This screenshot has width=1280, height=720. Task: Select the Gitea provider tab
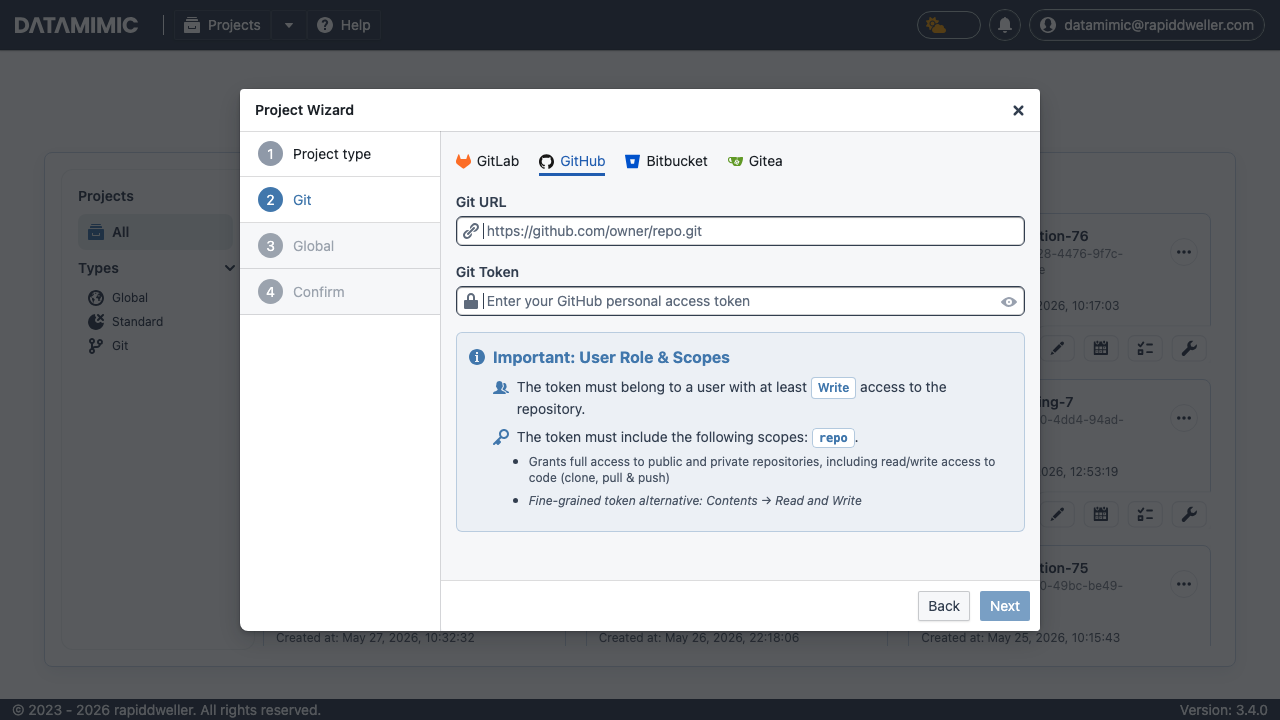(x=755, y=161)
